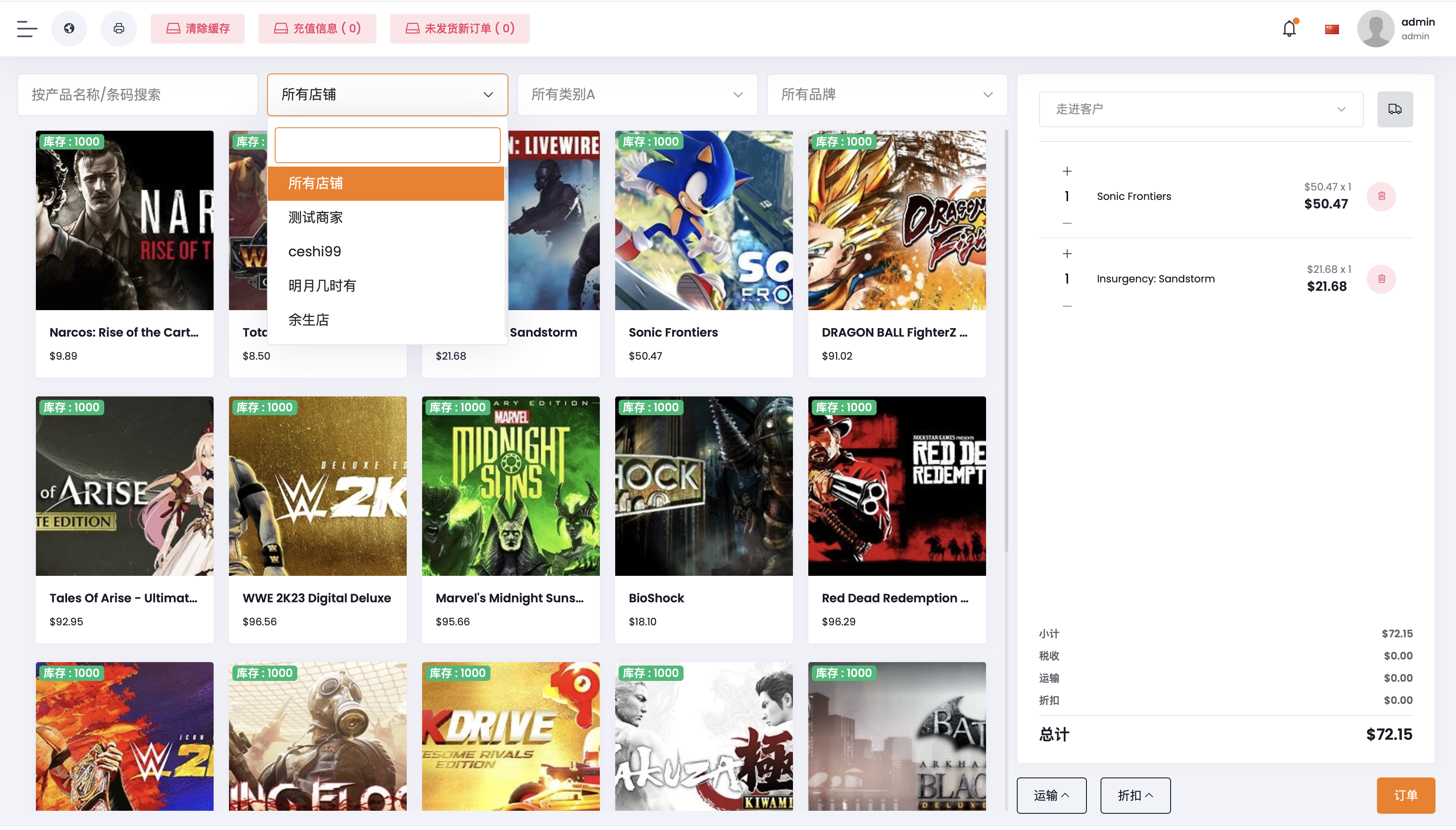Add DRAGON BALL FighterZ product card
The width and height of the screenshot is (1456, 830).
[x=897, y=254]
